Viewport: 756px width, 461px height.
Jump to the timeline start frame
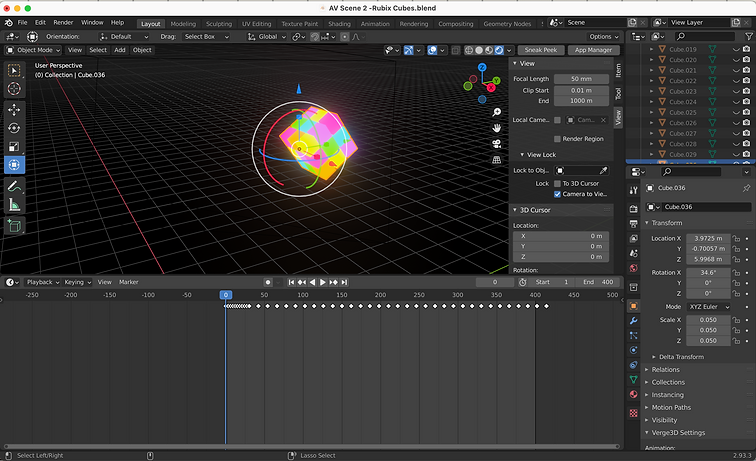291,283
